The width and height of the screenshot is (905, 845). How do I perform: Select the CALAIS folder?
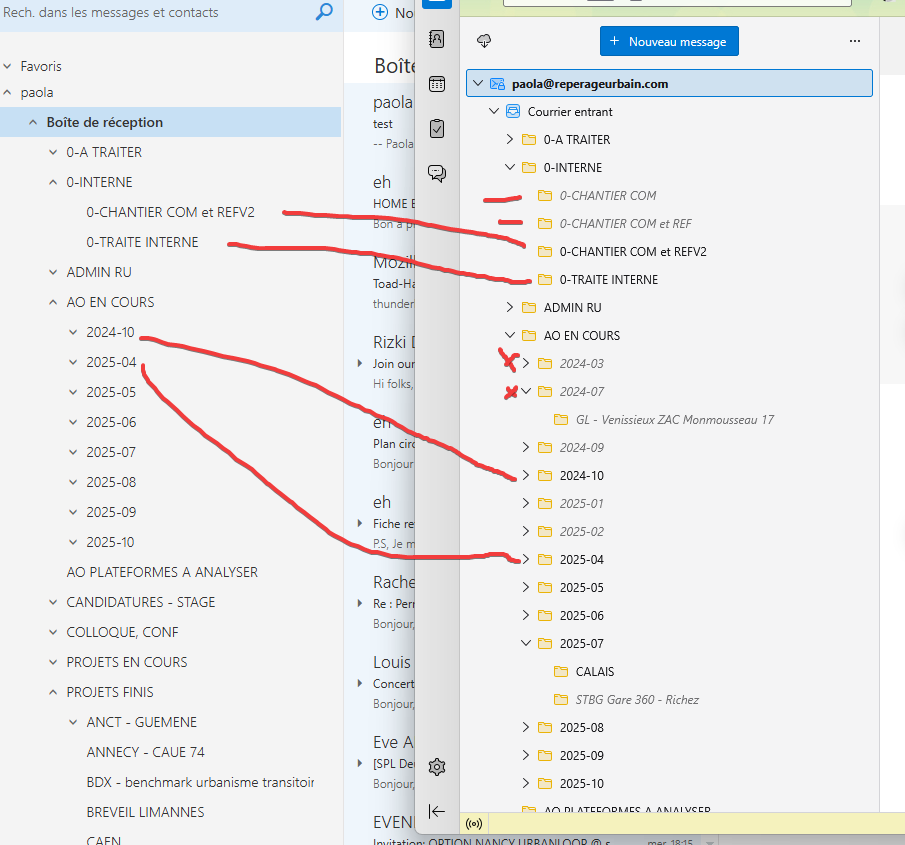[595, 672]
